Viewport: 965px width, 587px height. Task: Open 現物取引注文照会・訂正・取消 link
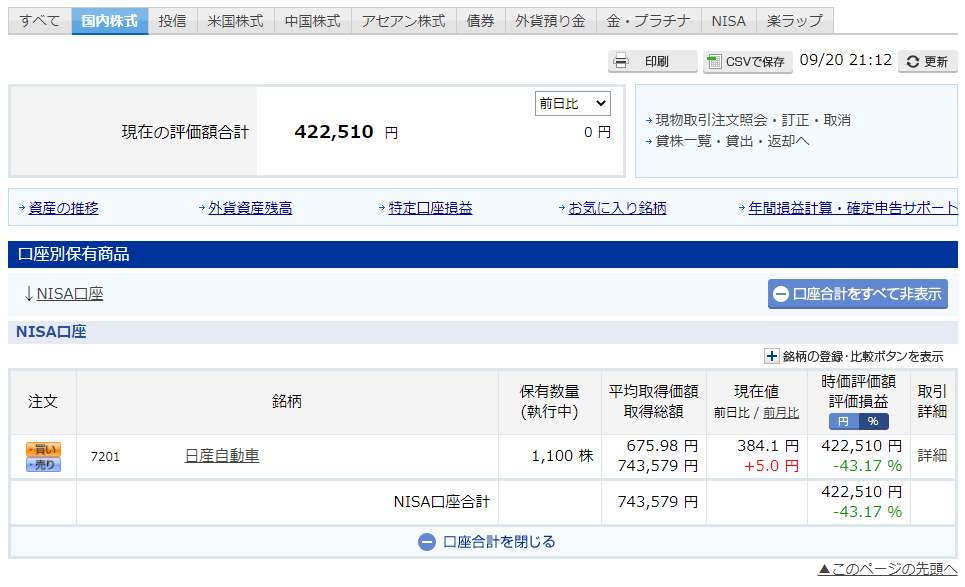(753, 120)
